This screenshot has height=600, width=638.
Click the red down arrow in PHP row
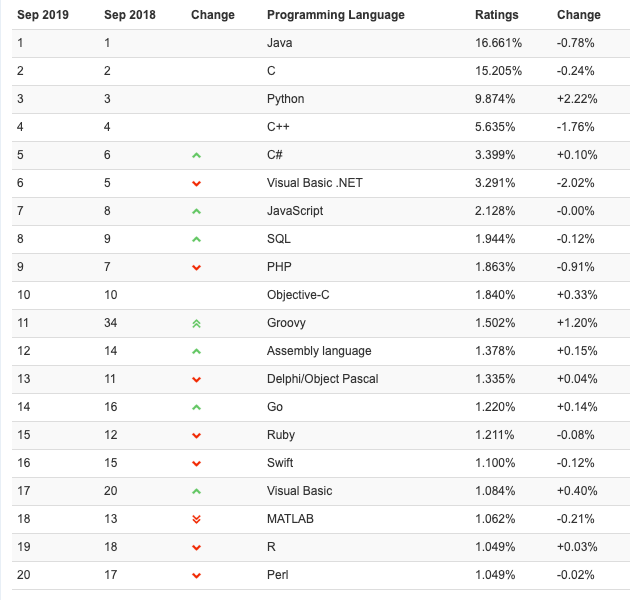coord(196,268)
